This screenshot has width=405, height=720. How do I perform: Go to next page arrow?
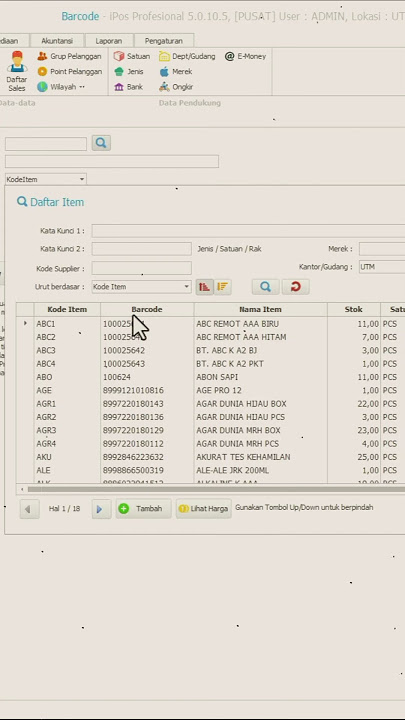(x=101, y=509)
